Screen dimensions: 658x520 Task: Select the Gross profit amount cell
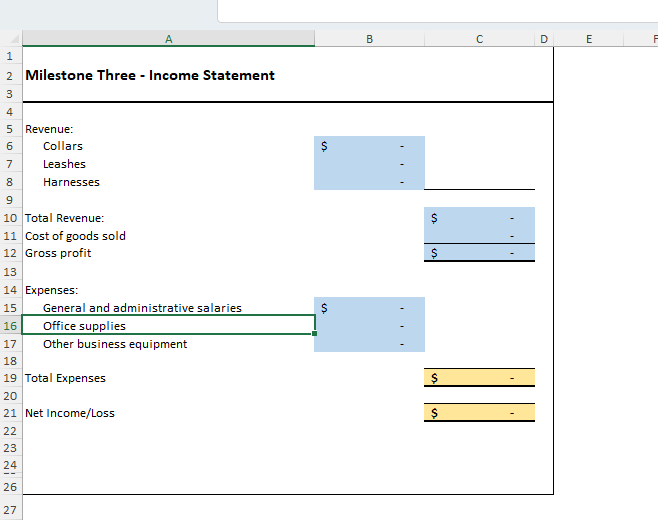(x=479, y=253)
